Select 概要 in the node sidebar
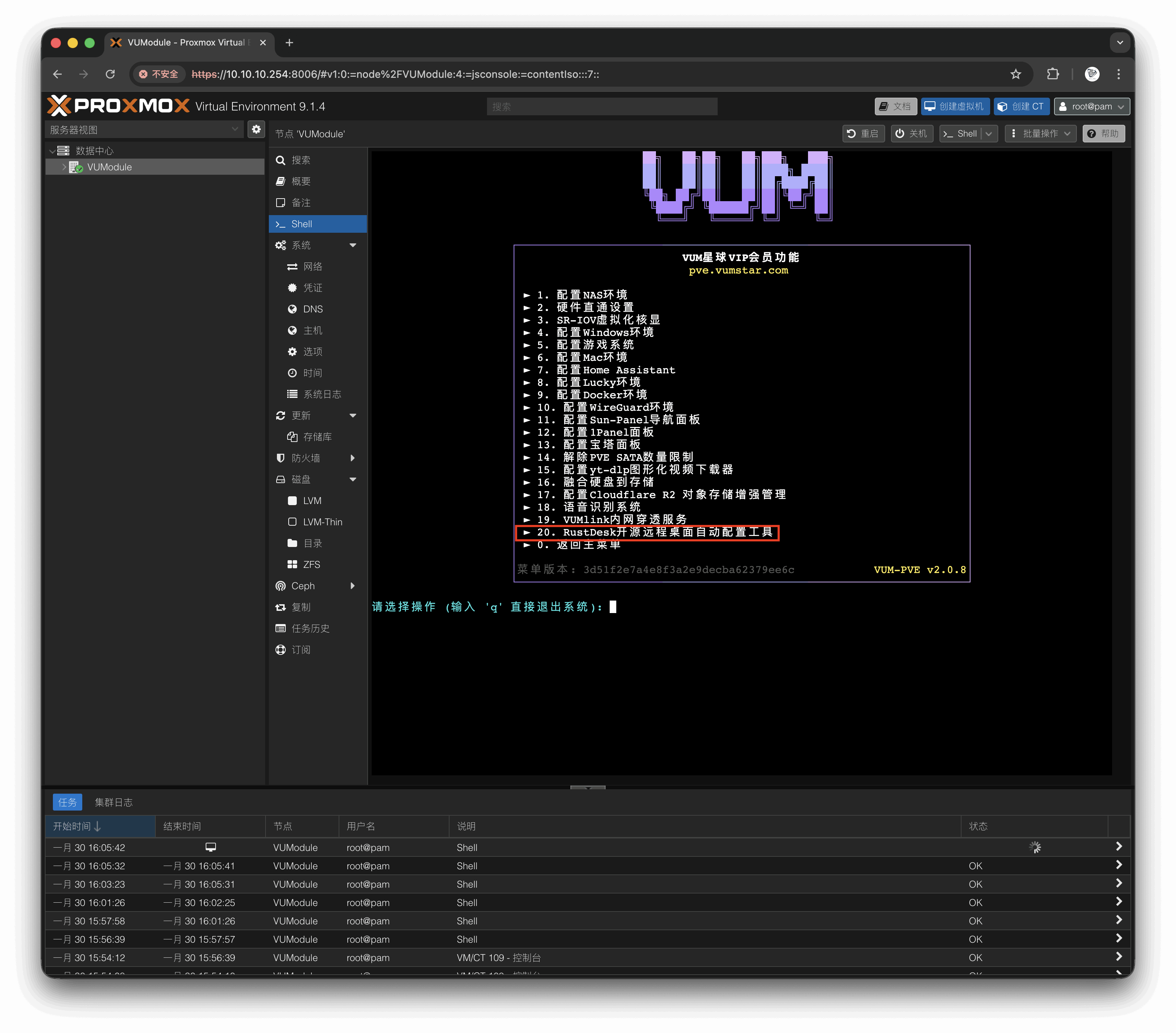 click(302, 181)
